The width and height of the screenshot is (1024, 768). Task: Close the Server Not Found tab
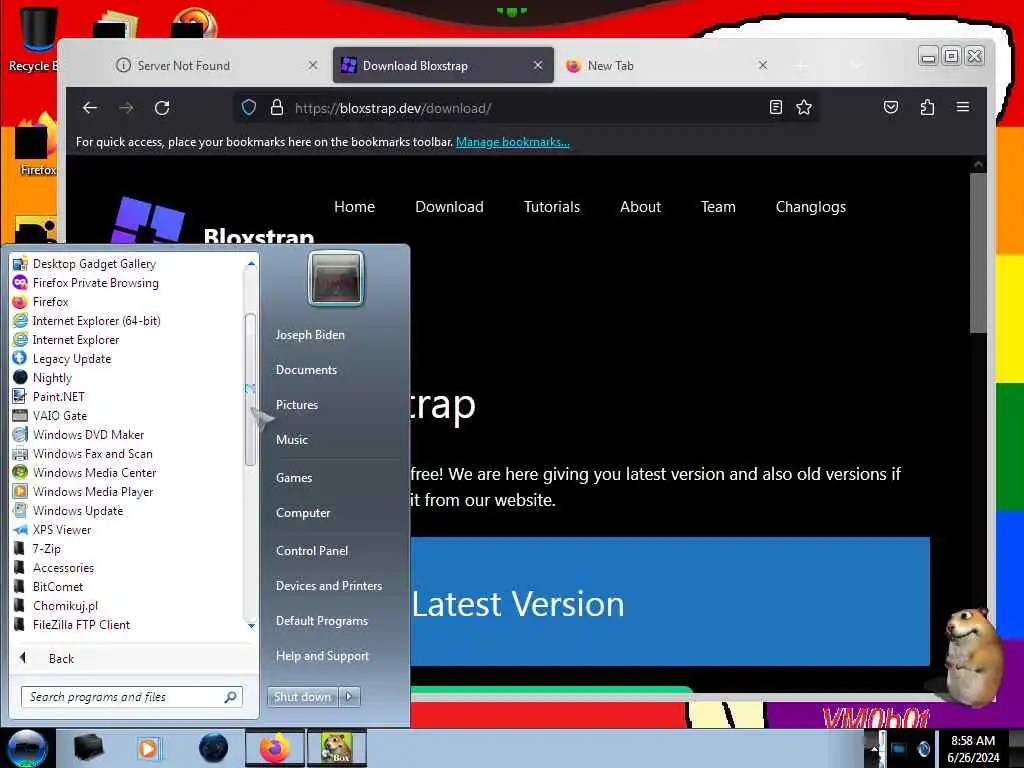[313, 65]
